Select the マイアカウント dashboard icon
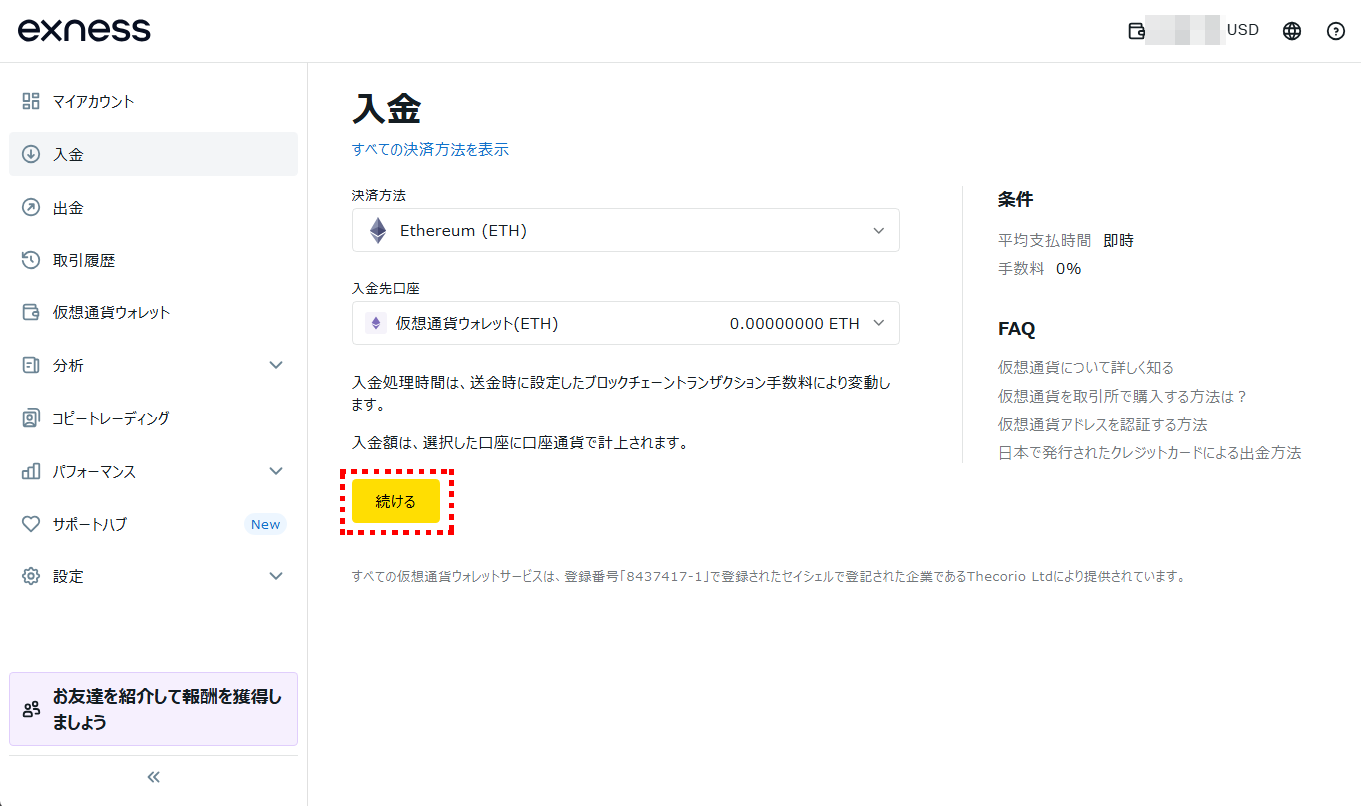This screenshot has height=806, width=1361. pos(29,101)
